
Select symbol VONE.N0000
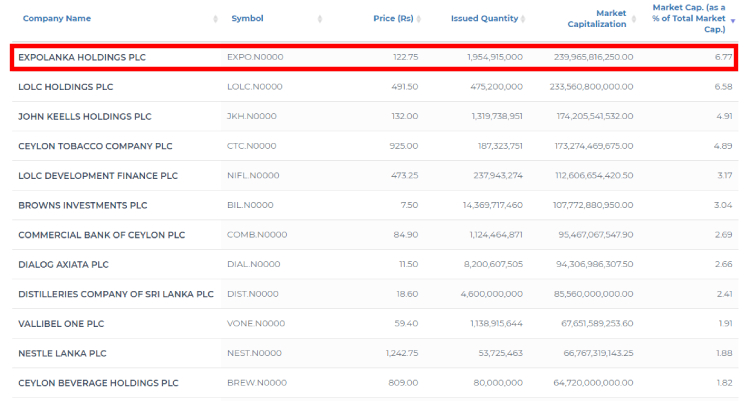coord(256,324)
